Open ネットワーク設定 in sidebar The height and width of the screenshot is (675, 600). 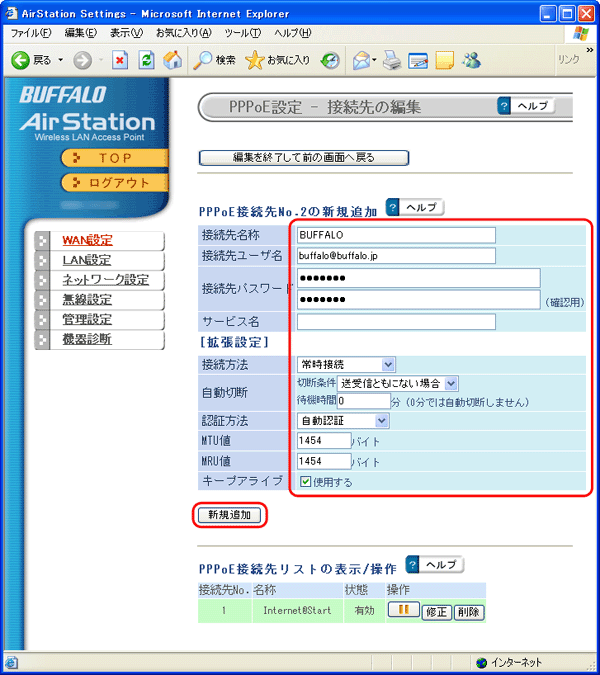[106, 280]
